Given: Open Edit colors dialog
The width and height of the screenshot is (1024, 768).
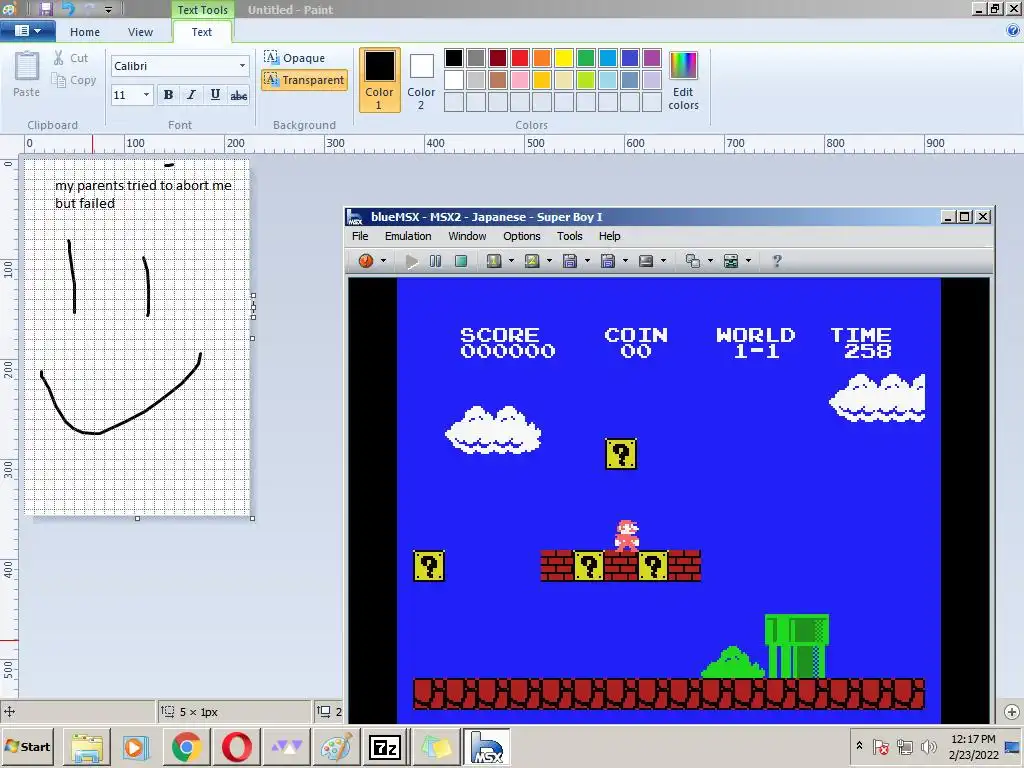Looking at the screenshot, I should (683, 80).
